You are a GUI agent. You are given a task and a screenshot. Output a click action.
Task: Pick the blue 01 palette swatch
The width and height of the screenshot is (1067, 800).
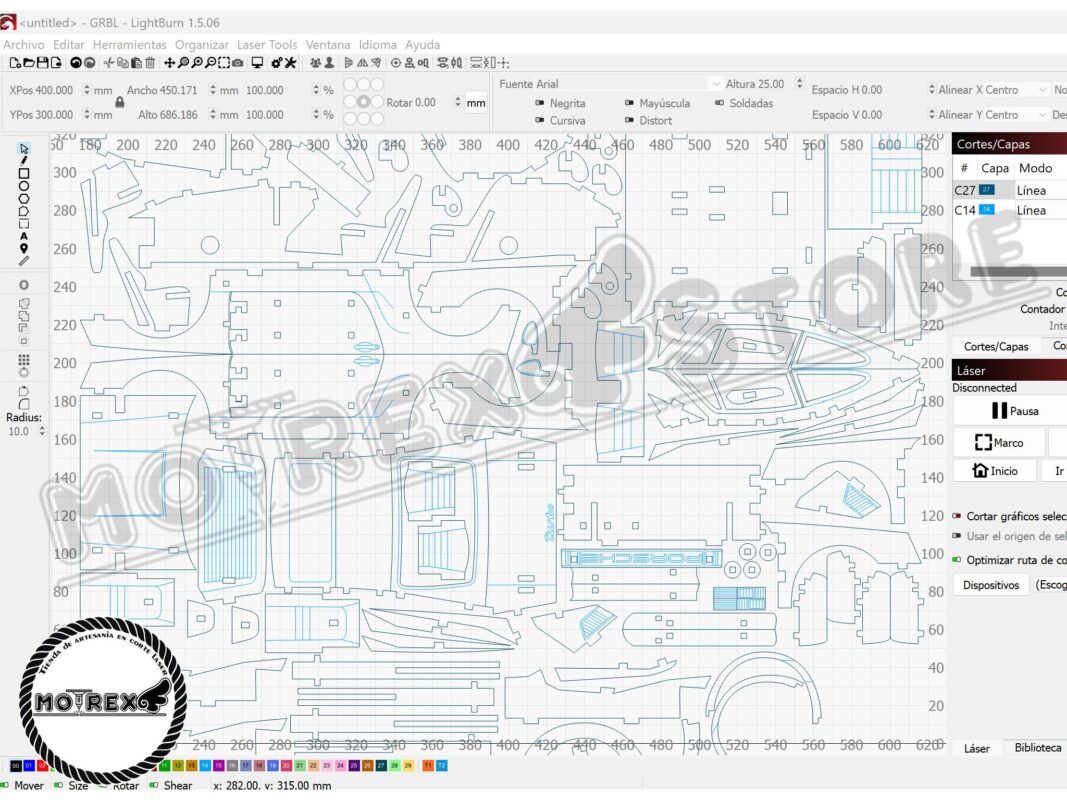(29, 766)
